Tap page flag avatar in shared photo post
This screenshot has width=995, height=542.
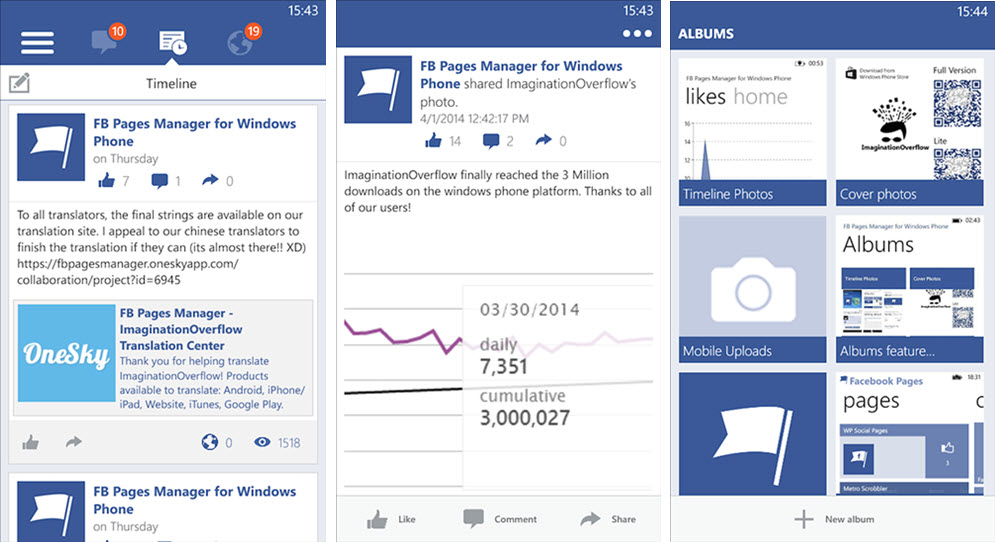click(x=378, y=89)
